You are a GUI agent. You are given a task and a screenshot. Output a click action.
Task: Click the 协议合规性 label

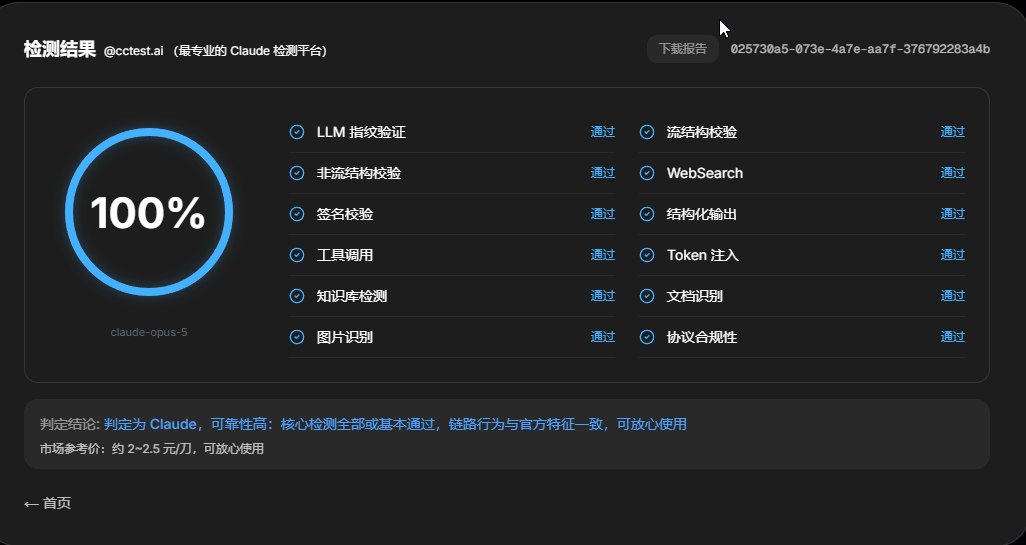pos(702,338)
